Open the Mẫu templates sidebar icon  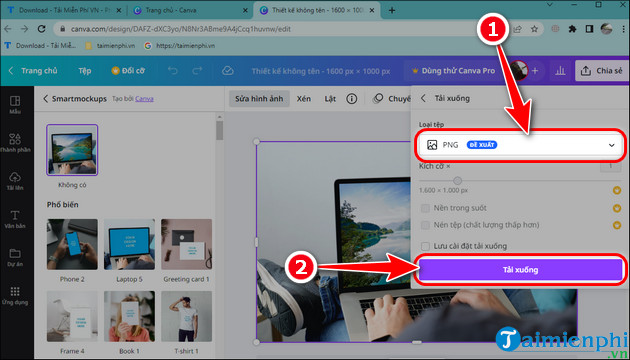pos(15,104)
